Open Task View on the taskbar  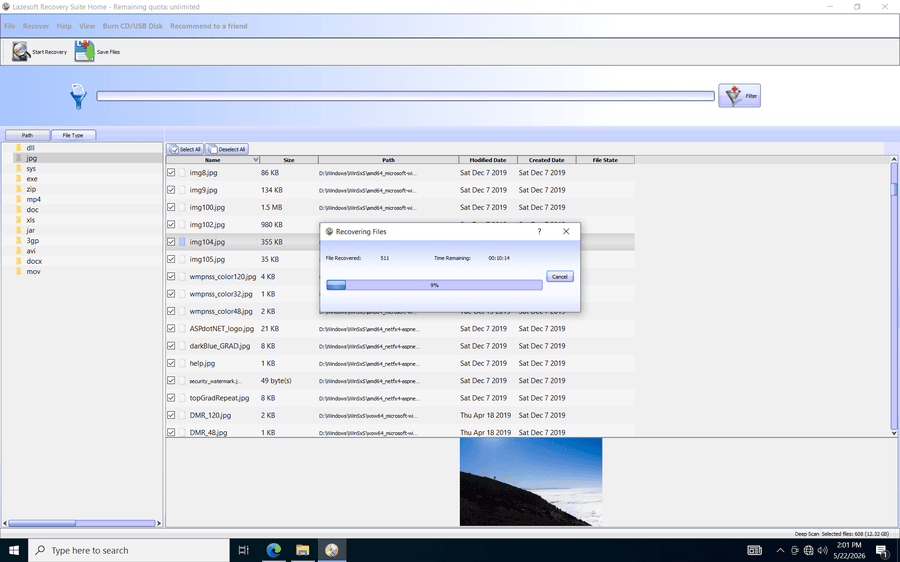tap(243, 550)
